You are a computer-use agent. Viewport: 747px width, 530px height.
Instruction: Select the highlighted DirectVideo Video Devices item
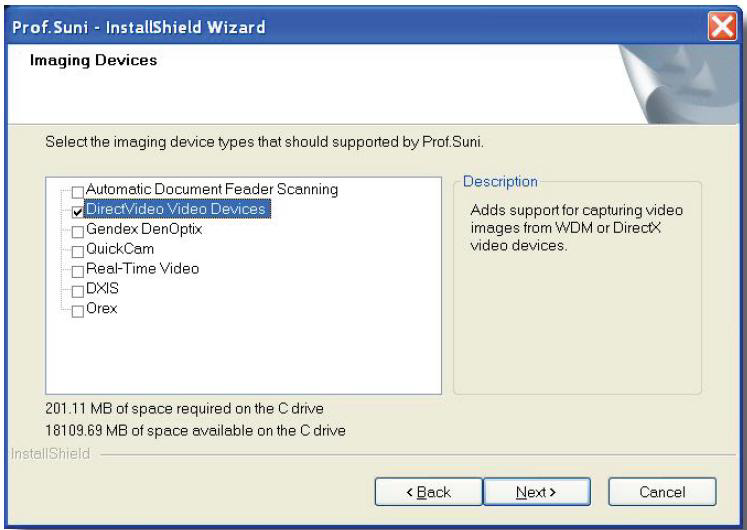click(x=177, y=209)
